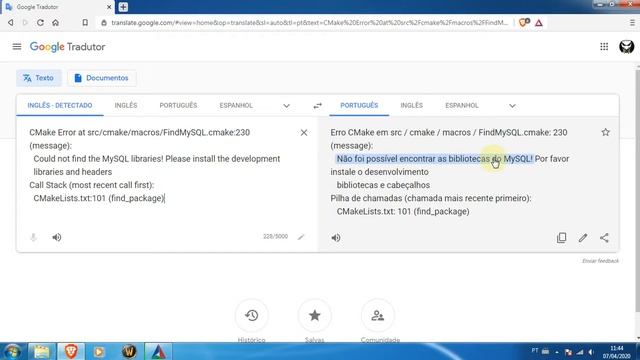Open saved translations (Salvas)
Viewport: 640px width, 360px height.
(x=314, y=316)
